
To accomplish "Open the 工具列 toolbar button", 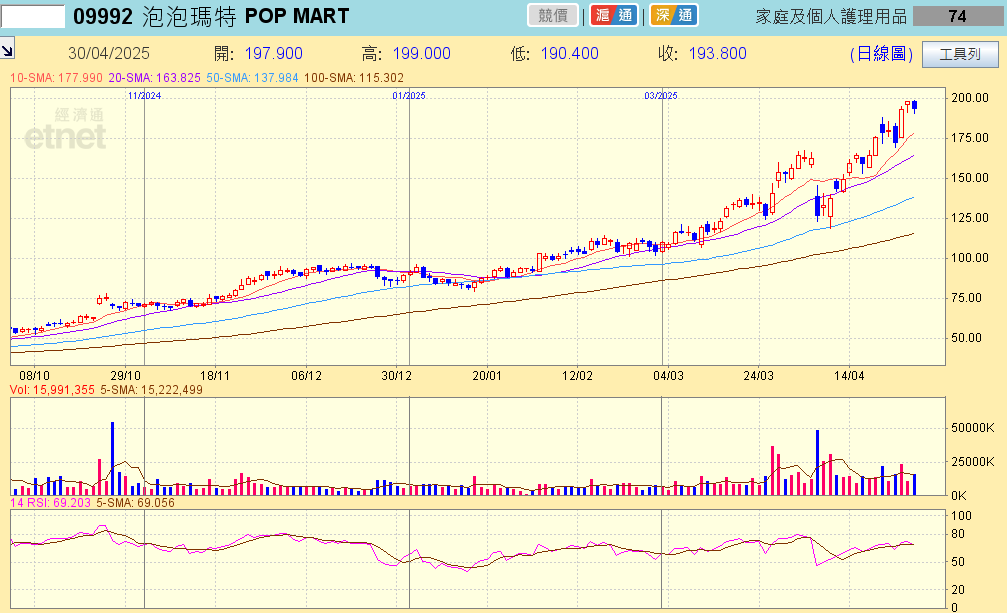I will (x=960, y=54).
